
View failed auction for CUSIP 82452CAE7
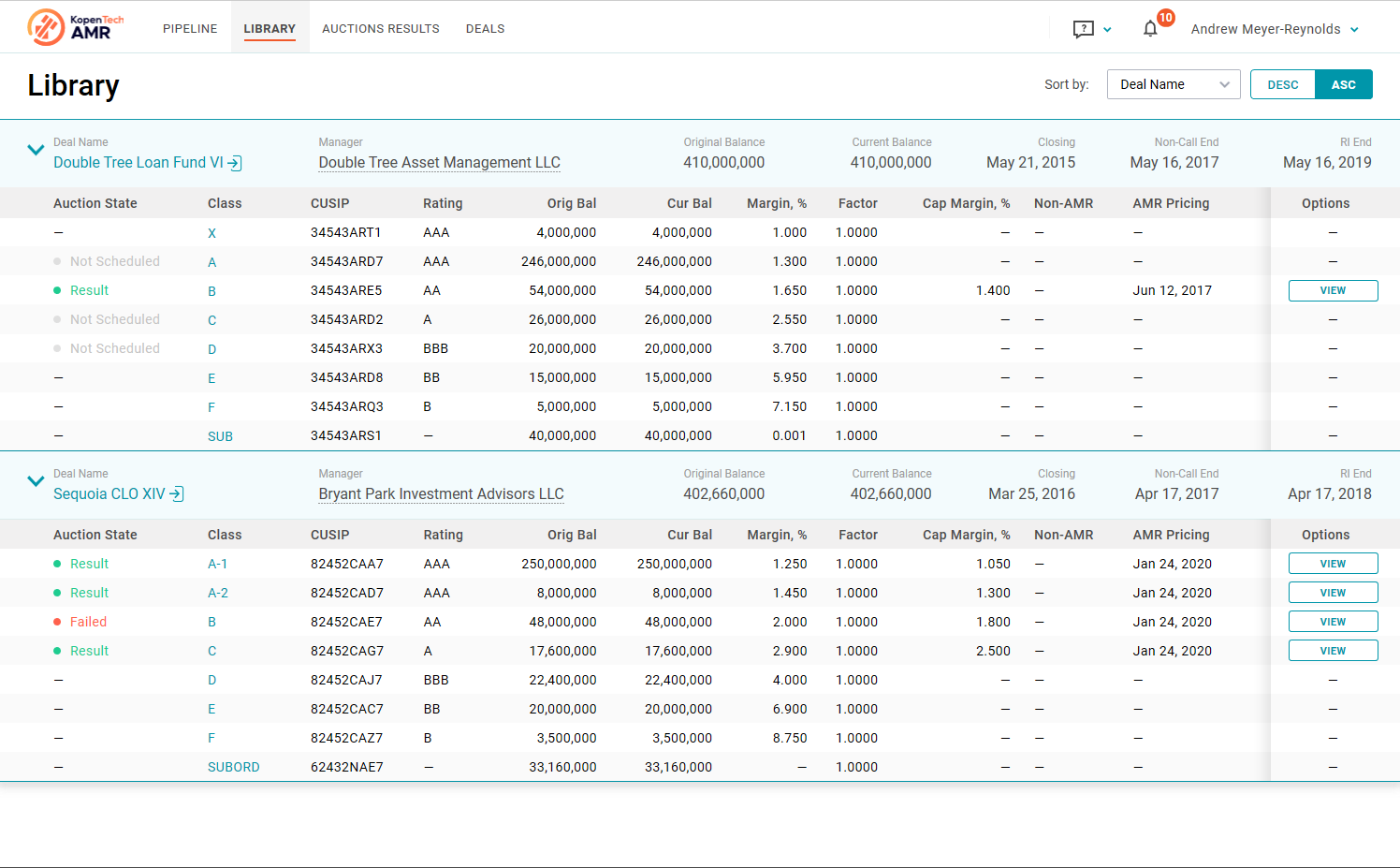pos(1333,622)
